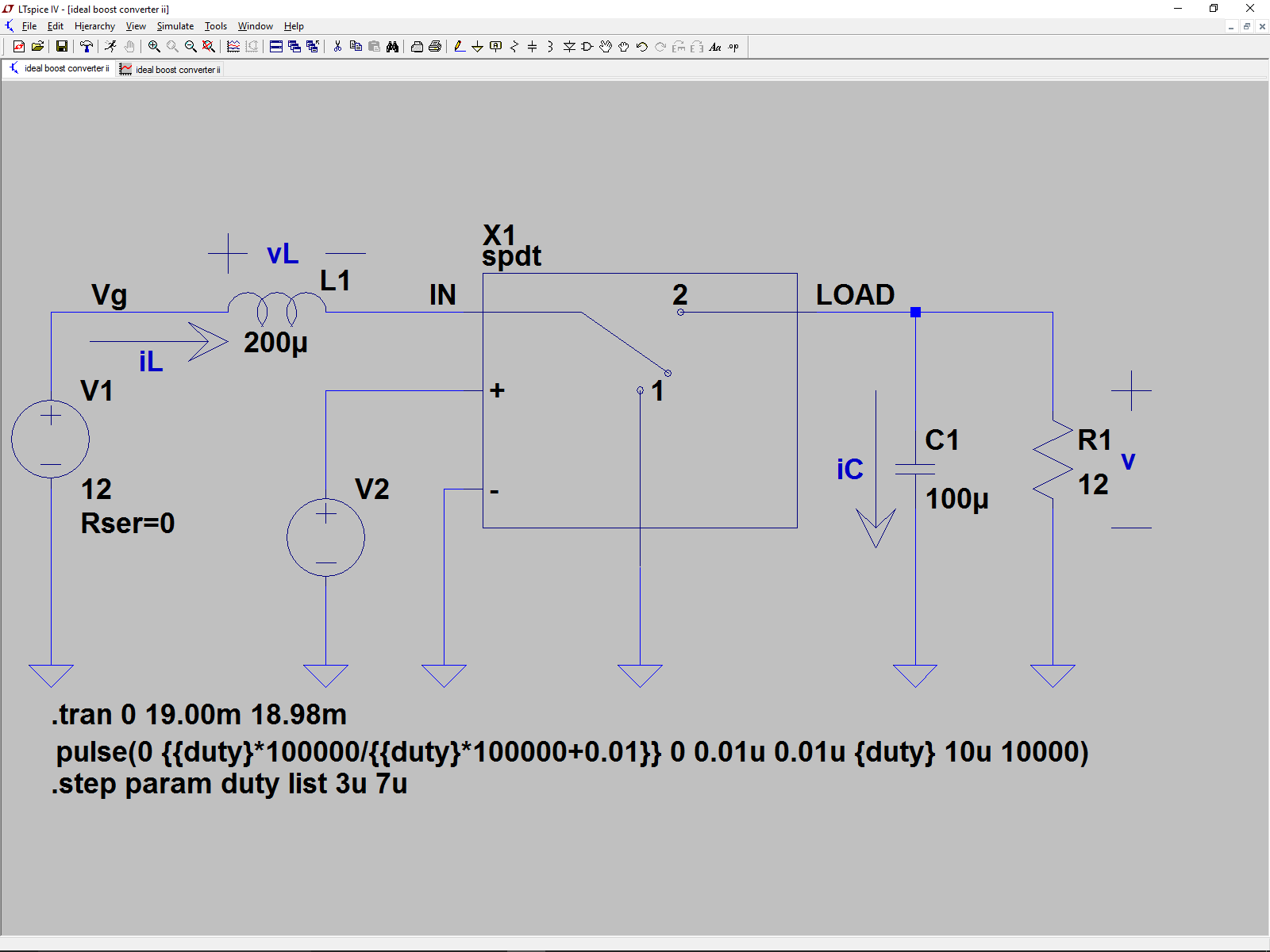
Task: Click the Save floppy disk icon
Action: coord(61,47)
